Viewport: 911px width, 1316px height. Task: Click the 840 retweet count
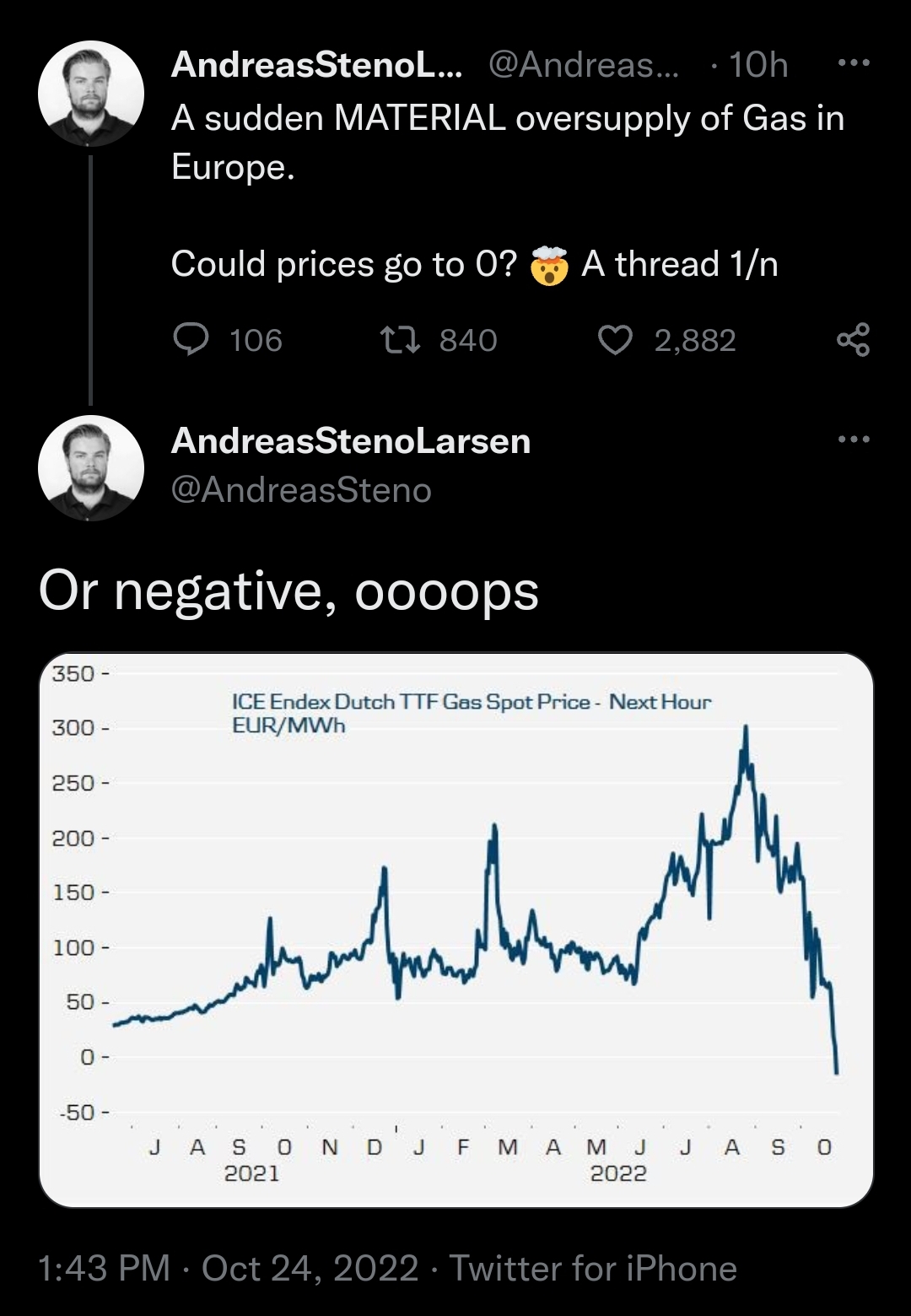pos(468,341)
